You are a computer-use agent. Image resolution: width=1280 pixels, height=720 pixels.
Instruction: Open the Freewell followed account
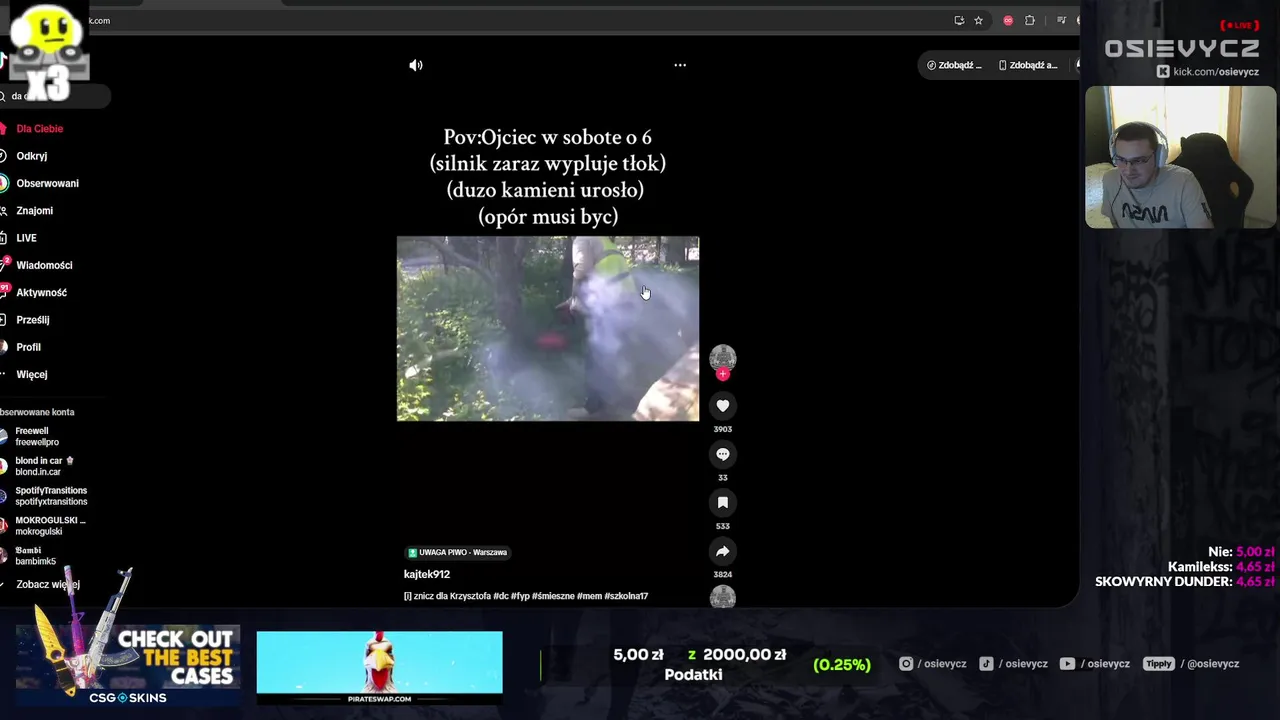(37, 437)
